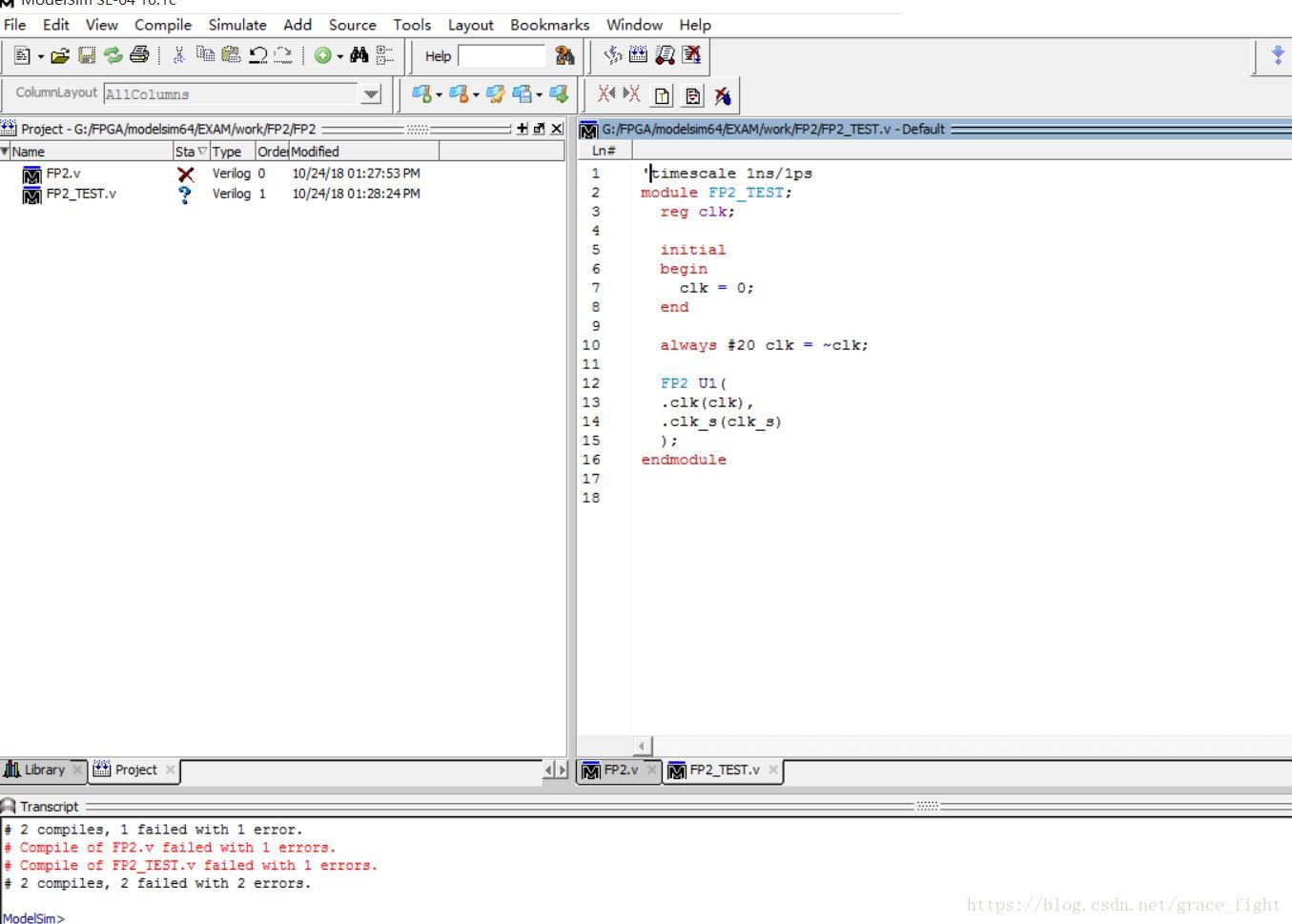Expand the second layout icon's dropdown arrow
The width and height of the screenshot is (1292, 924).
click(476, 95)
